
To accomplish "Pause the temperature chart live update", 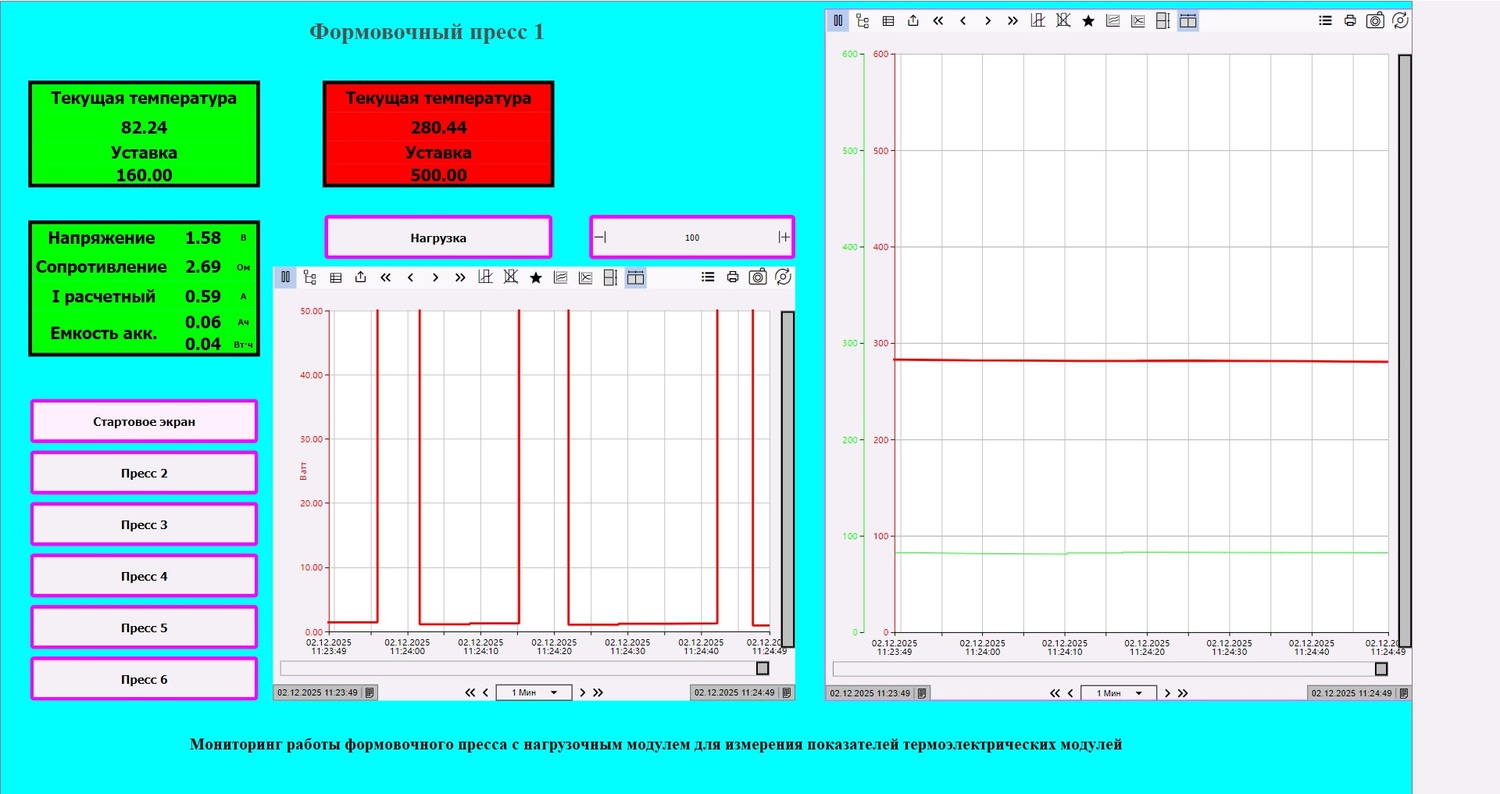I will tap(838, 20).
